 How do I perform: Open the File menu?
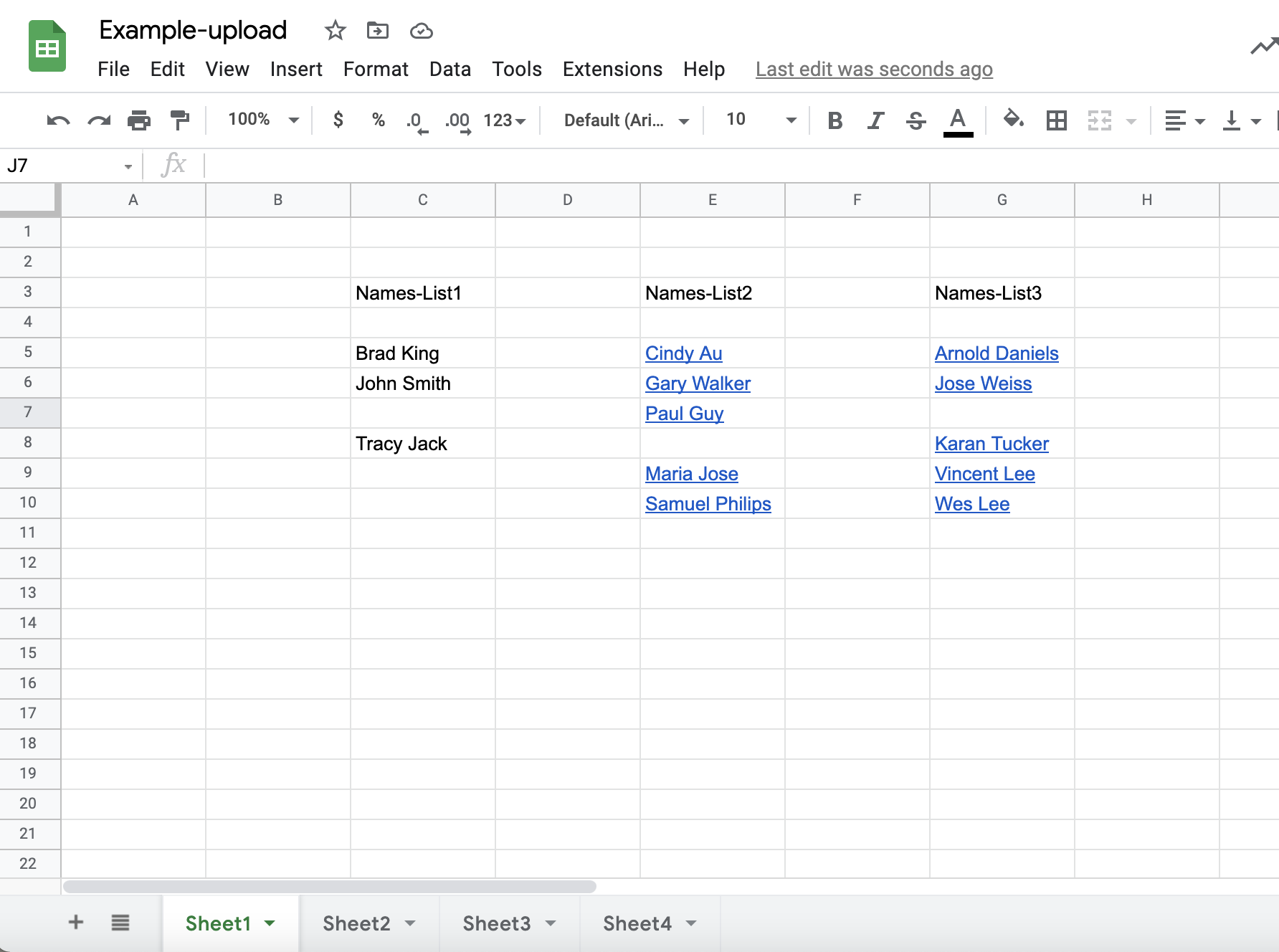[x=113, y=69]
